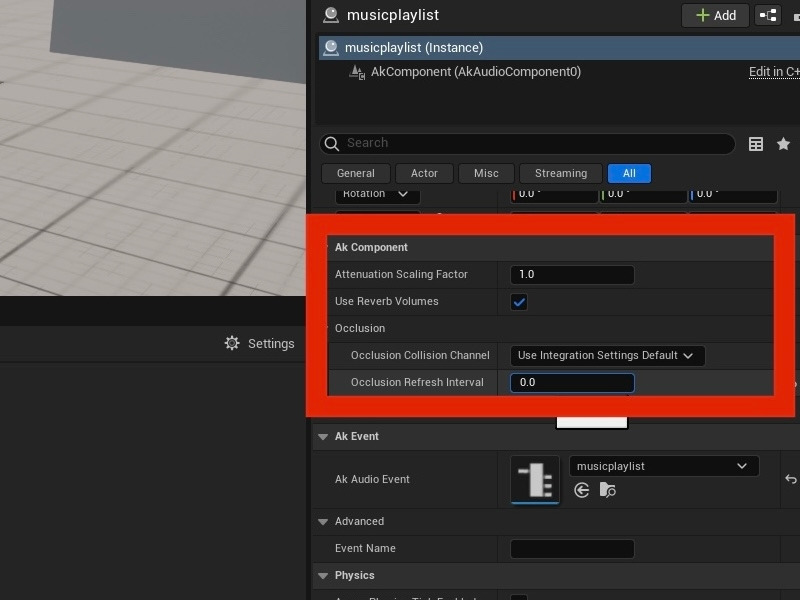Image resolution: width=800 pixels, height=600 pixels.
Task: Click the musicplaylist (Instance) actor icon
Action: click(x=331, y=48)
